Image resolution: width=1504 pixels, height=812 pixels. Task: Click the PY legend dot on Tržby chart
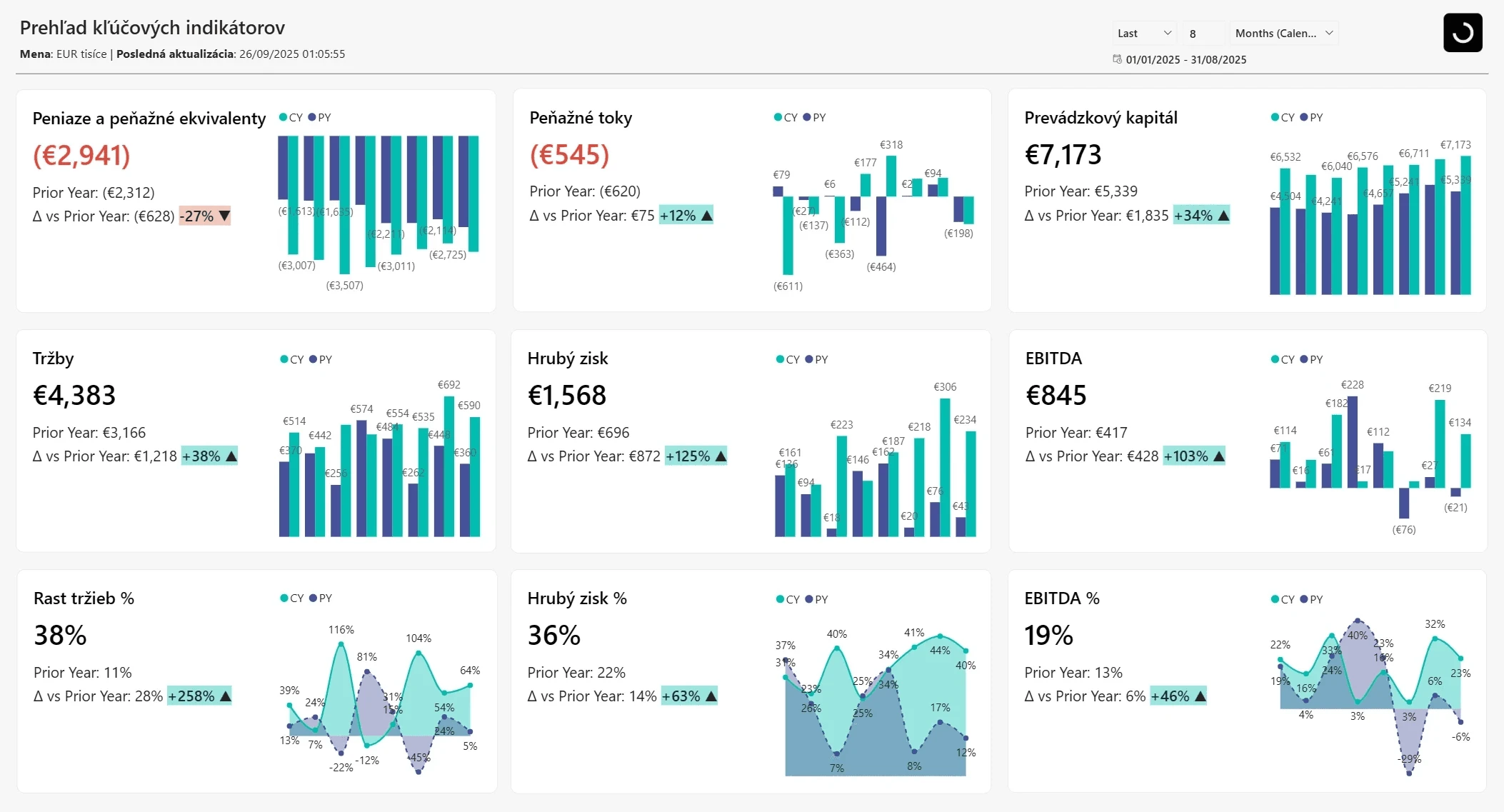click(314, 359)
